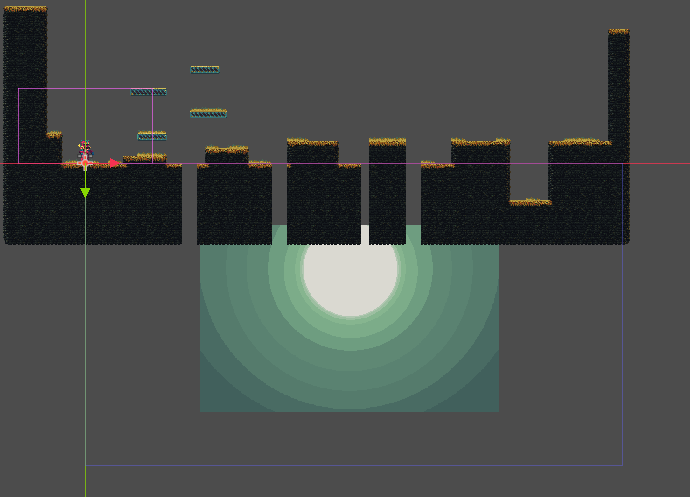The width and height of the screenshot is (690, 497).
Task: Click the red X-axis gizmo arrow
Action: [114, 163]
